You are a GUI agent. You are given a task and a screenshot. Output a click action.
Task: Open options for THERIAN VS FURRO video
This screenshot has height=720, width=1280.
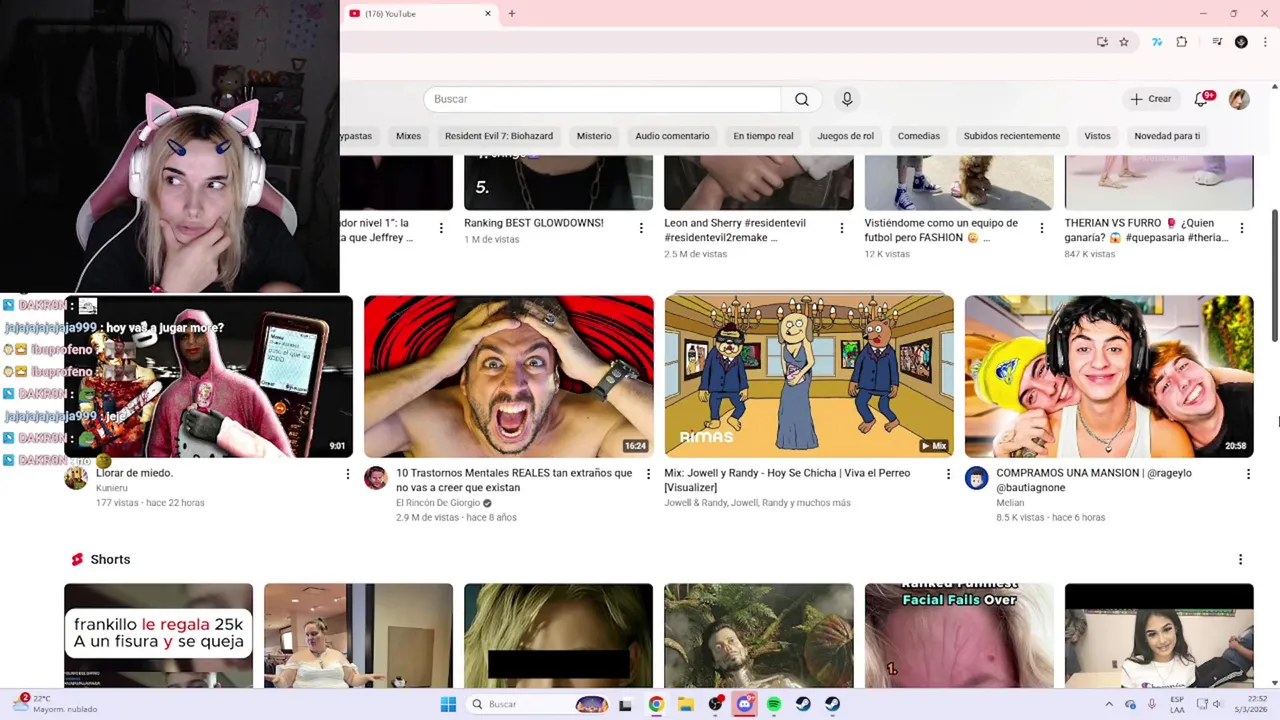tap(1241, 228)
